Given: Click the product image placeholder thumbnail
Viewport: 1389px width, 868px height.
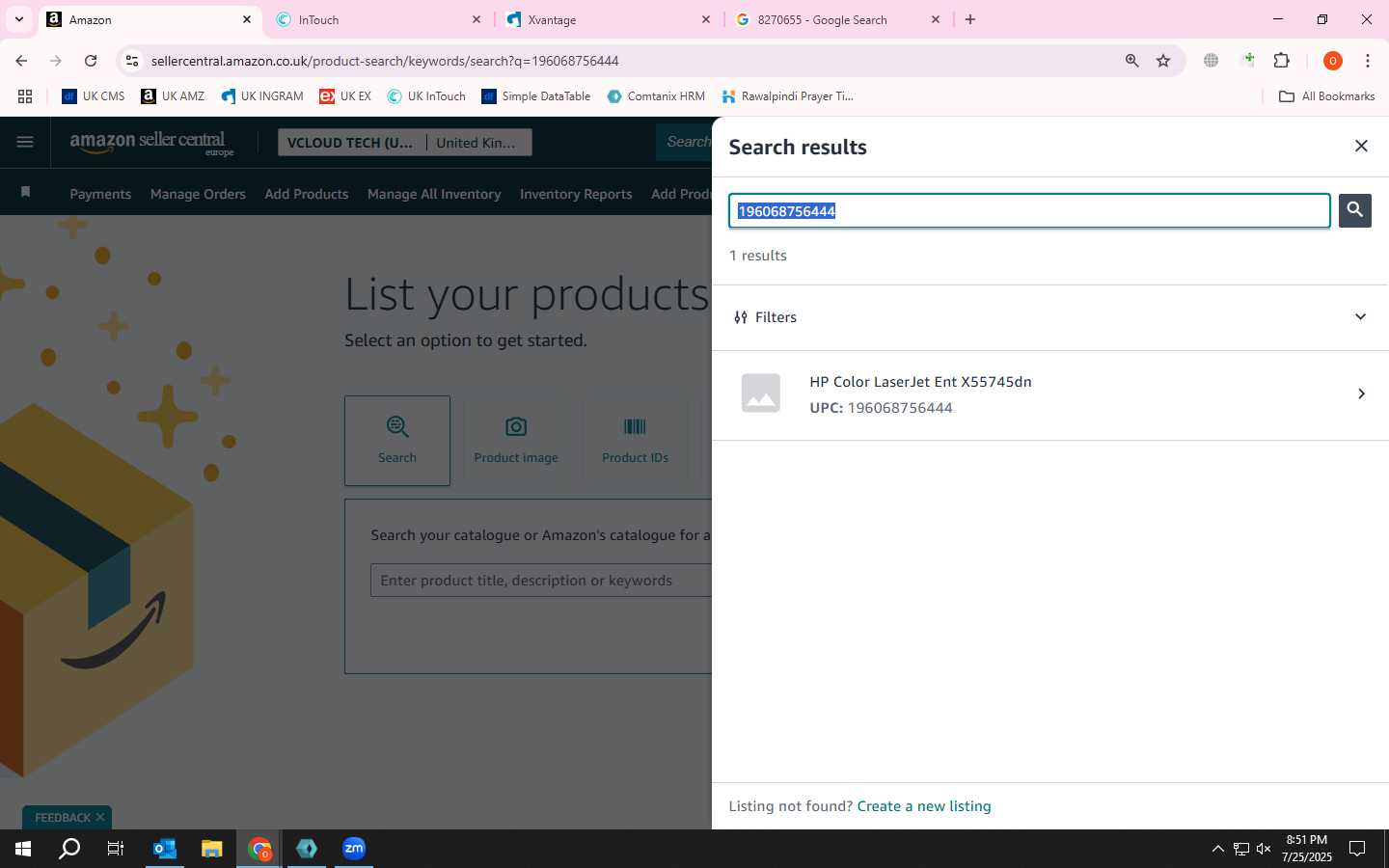Looking at the screenshot, I should [760, 393].
